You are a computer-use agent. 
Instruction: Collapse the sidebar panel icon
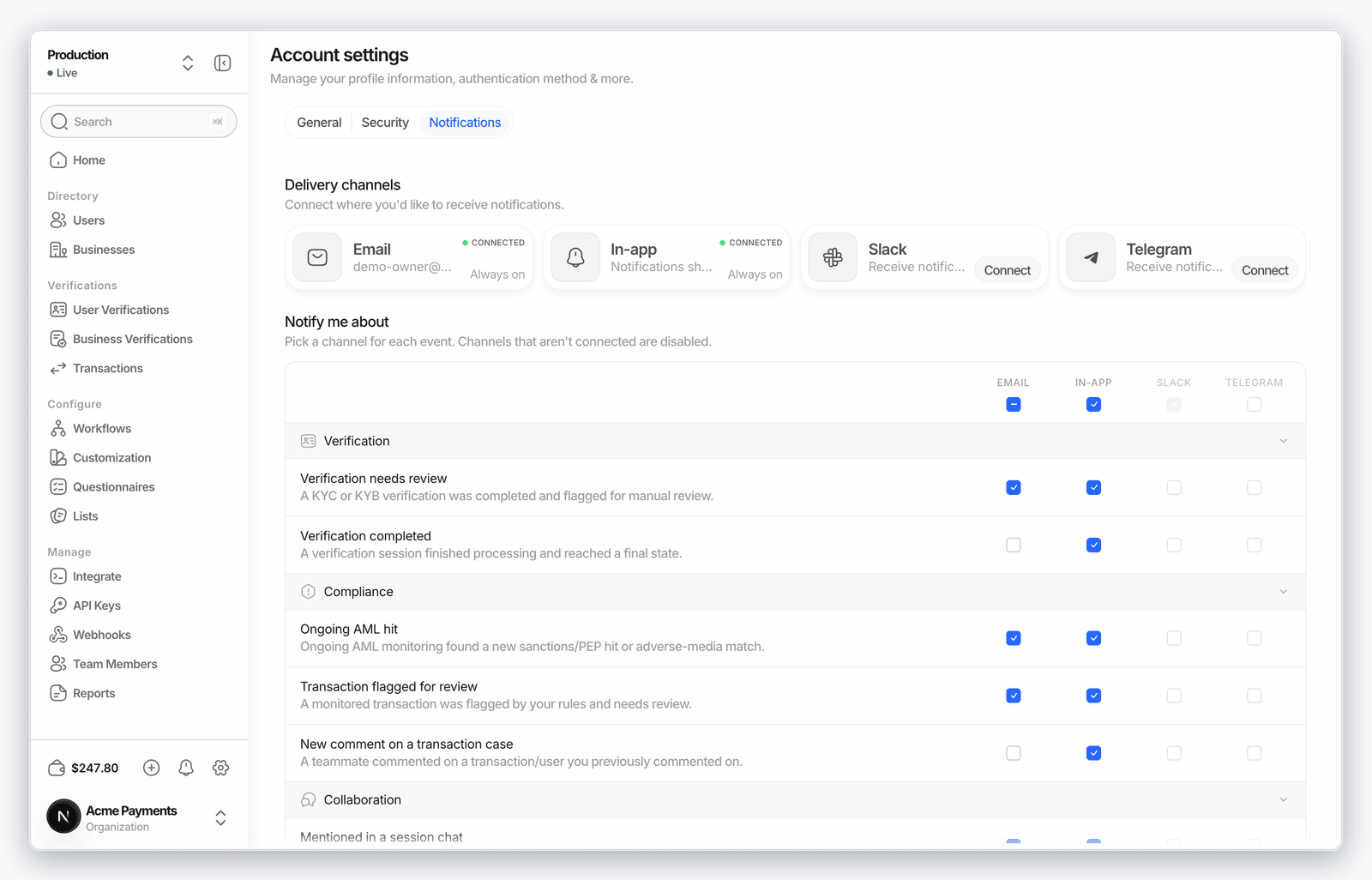[x=222, y=63]
